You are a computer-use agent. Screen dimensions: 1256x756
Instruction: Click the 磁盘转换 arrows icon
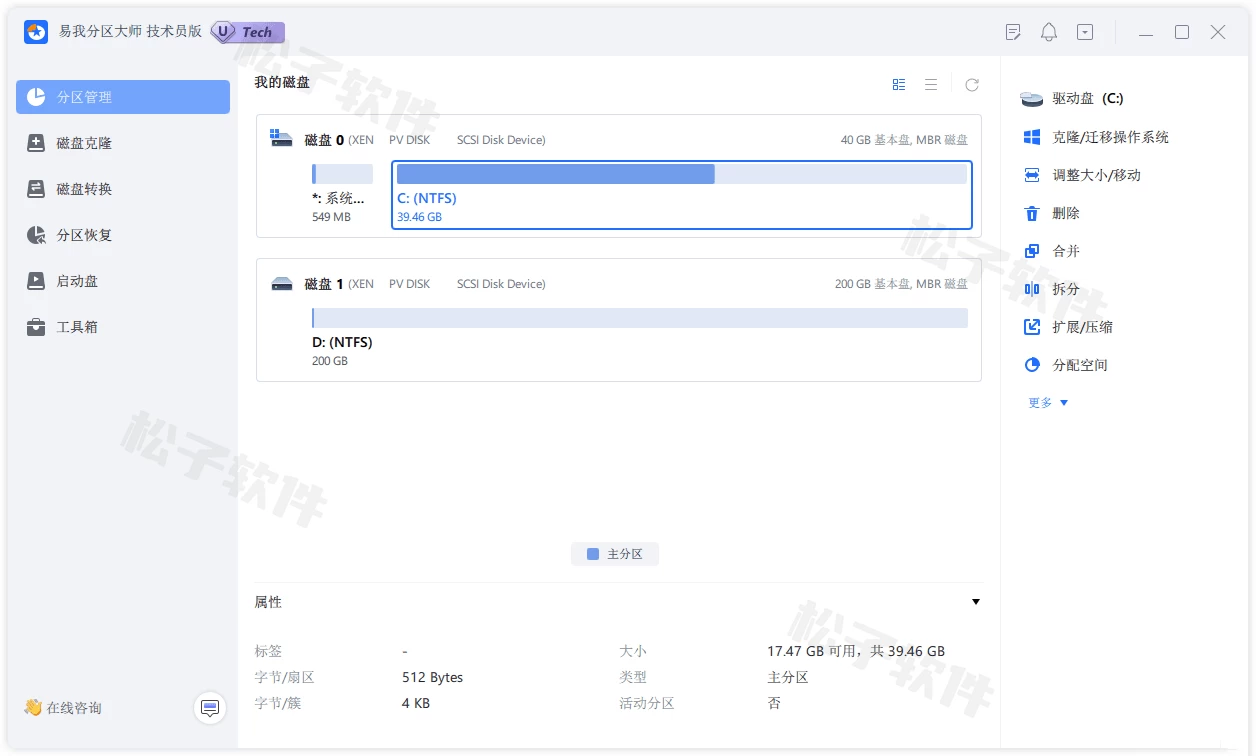36,189
